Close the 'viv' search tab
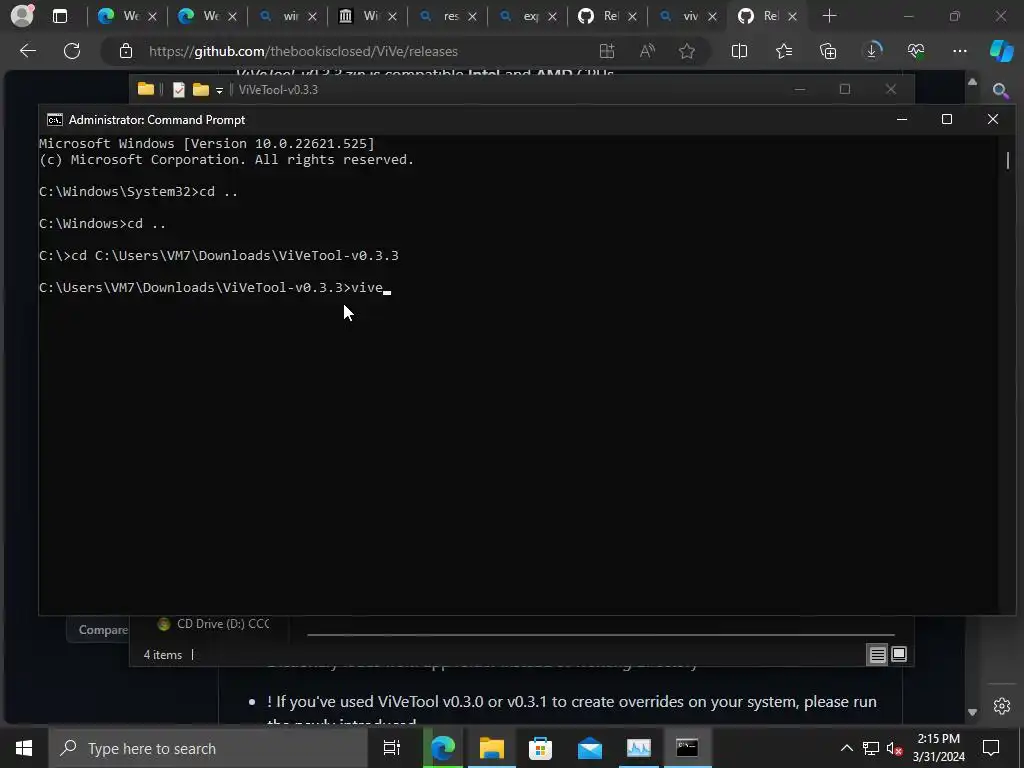1024x768 pixels. tap(712, 16)
